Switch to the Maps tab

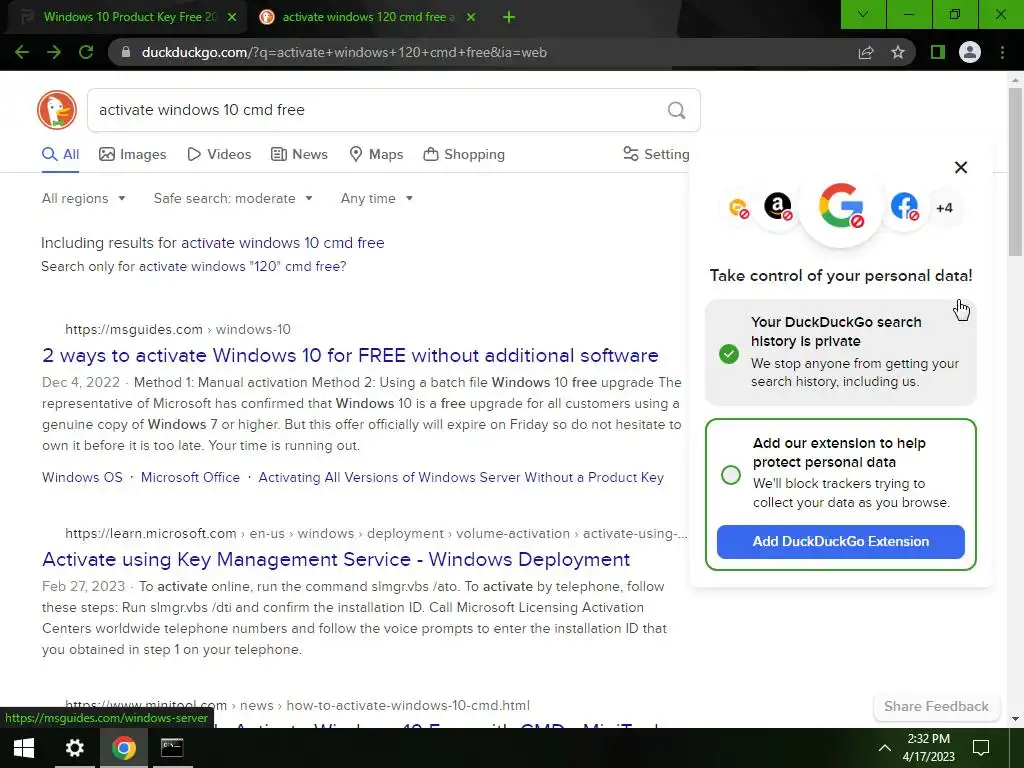coord(376,155)
